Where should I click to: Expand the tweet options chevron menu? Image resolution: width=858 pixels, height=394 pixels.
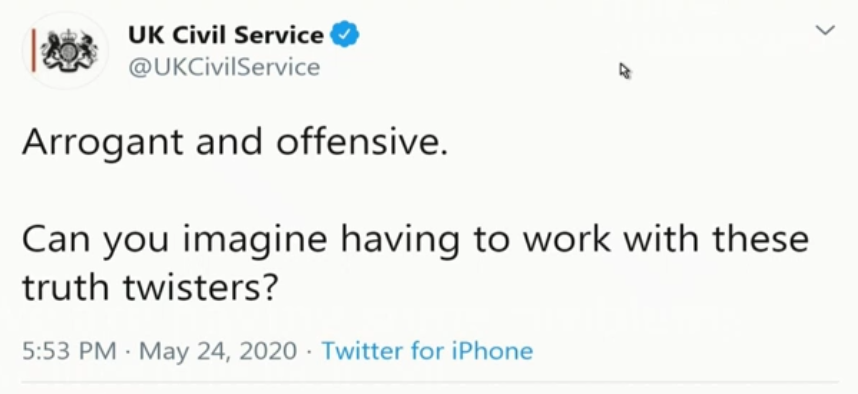pyautogui.click(x=825, y=30)
